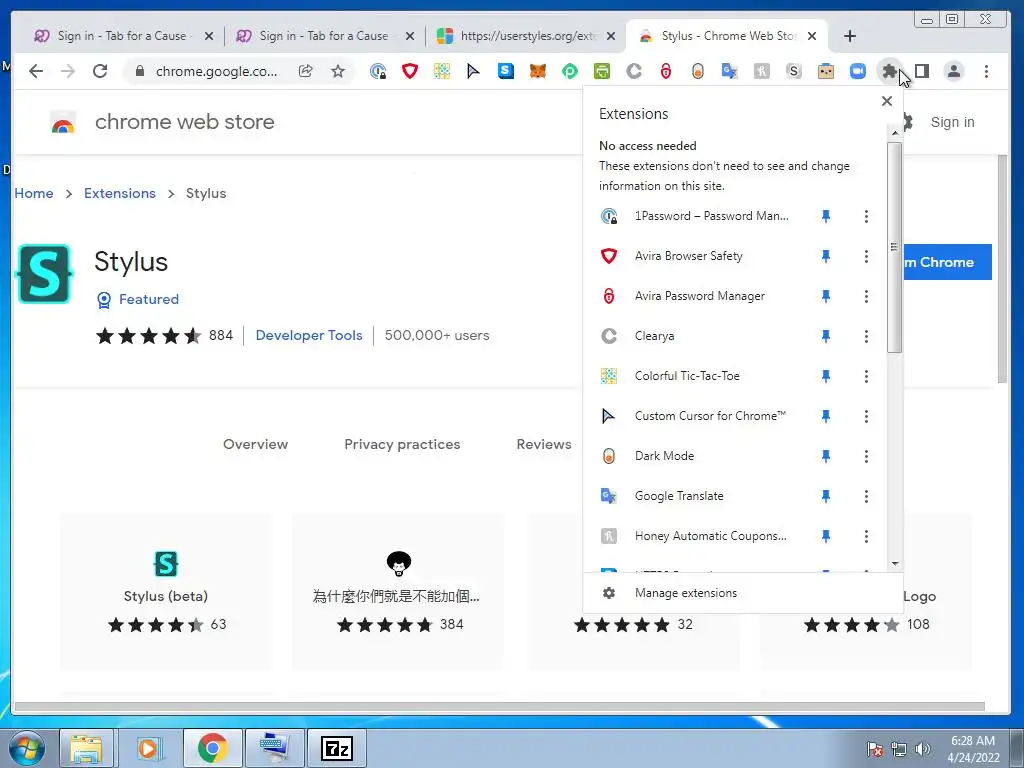Click the share page icon

pos(306,71)
